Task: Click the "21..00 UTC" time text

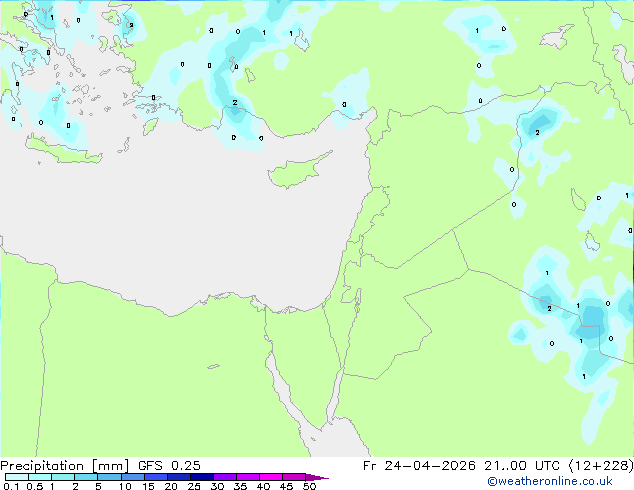Action: (522, 466)
